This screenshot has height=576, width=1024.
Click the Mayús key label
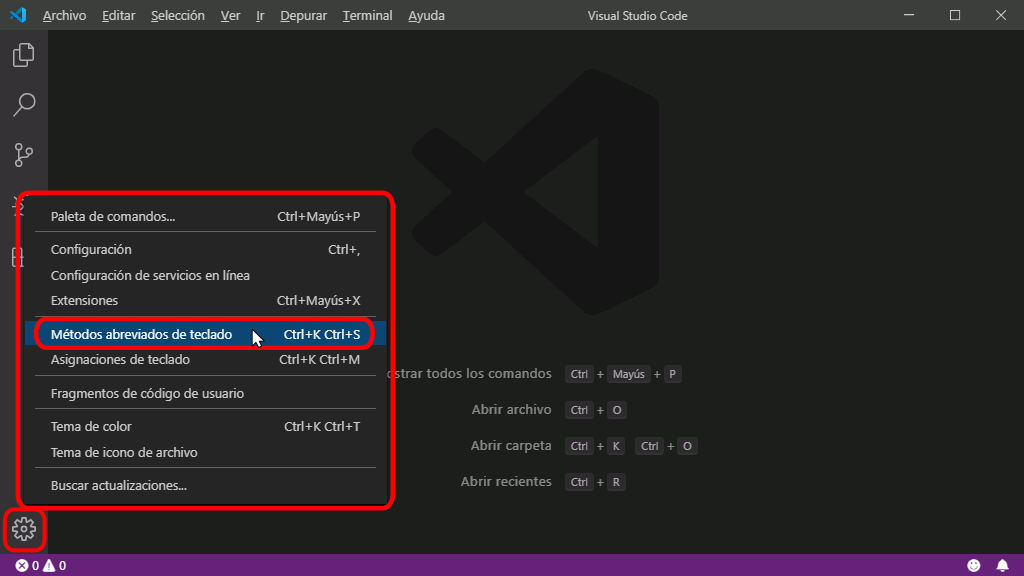pos(628,374)
